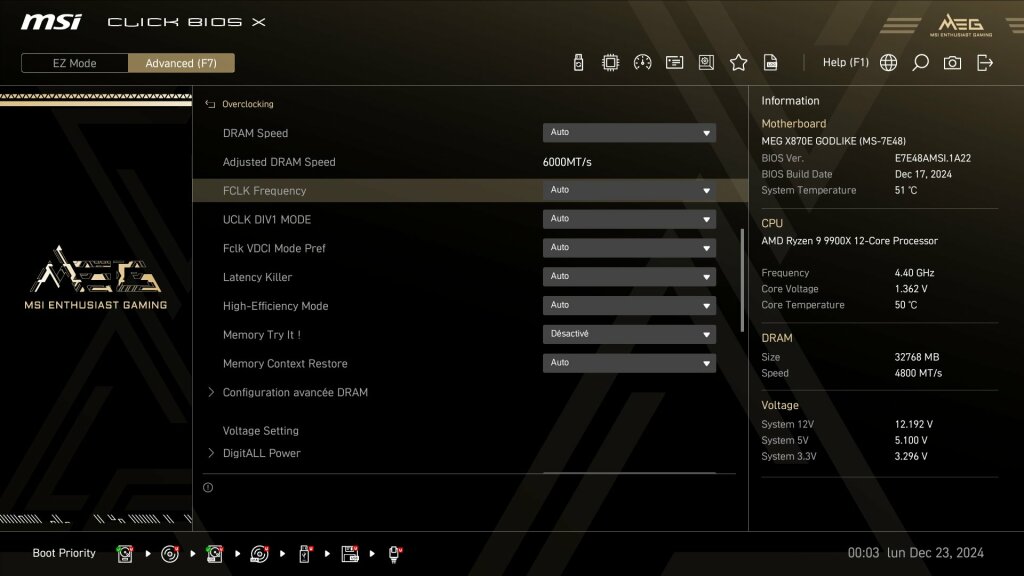Open the M-Flash USB BIOS update icon
The image size is (1024, 576).
[578, 63]
